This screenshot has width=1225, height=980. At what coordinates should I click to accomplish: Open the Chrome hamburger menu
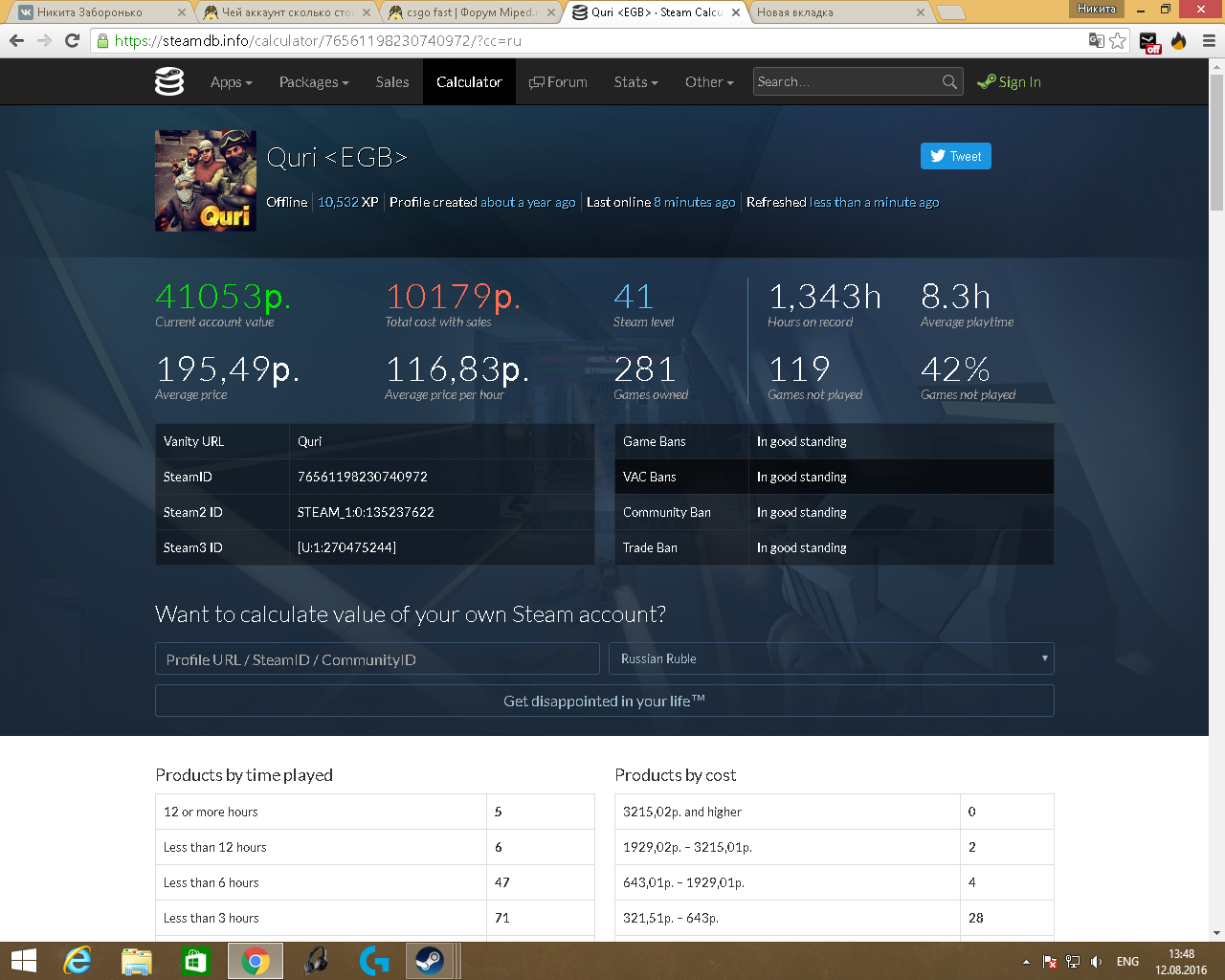1209,41
